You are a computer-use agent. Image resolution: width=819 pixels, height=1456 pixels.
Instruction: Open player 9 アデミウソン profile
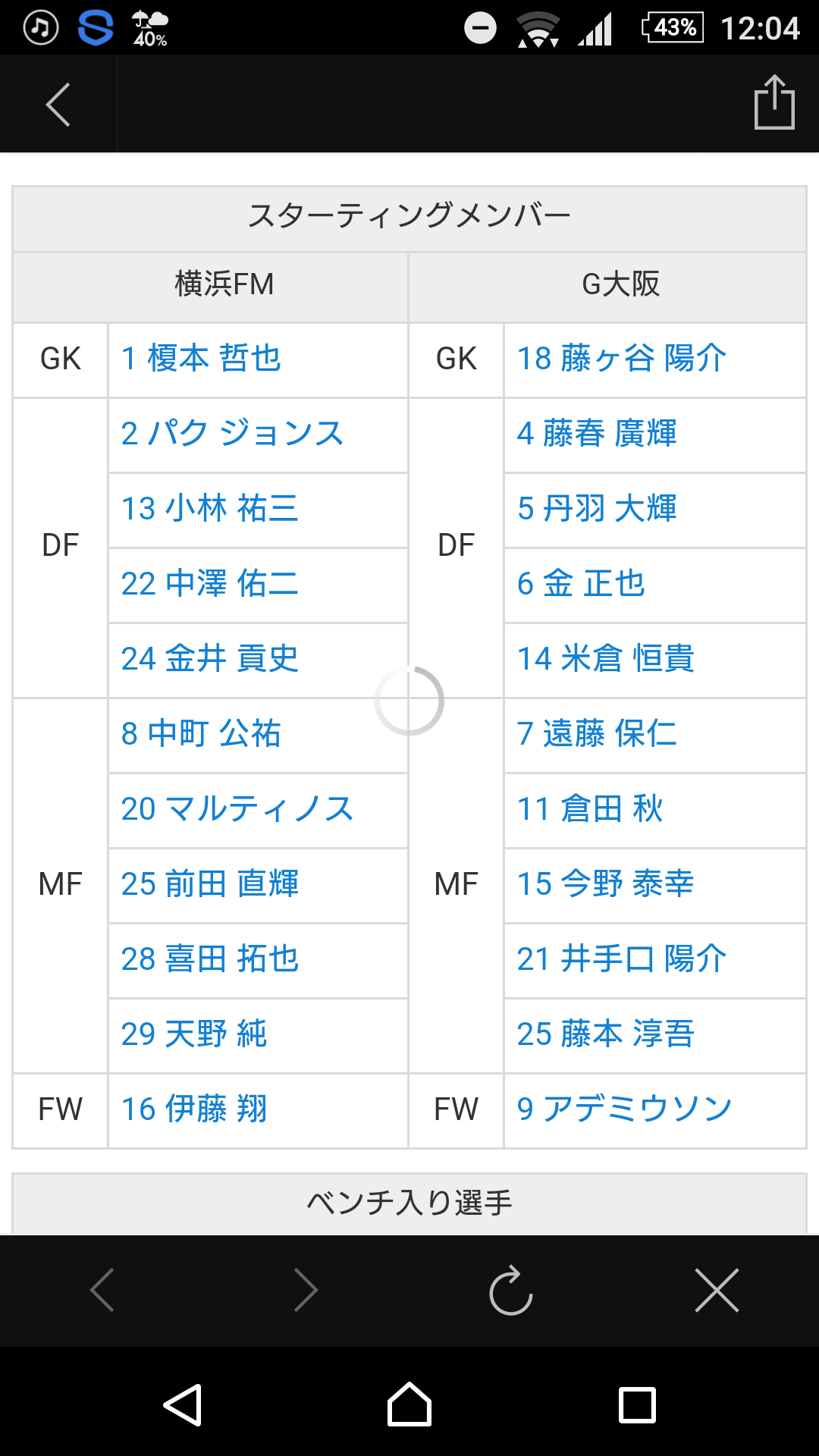[x=623, y=1109]
